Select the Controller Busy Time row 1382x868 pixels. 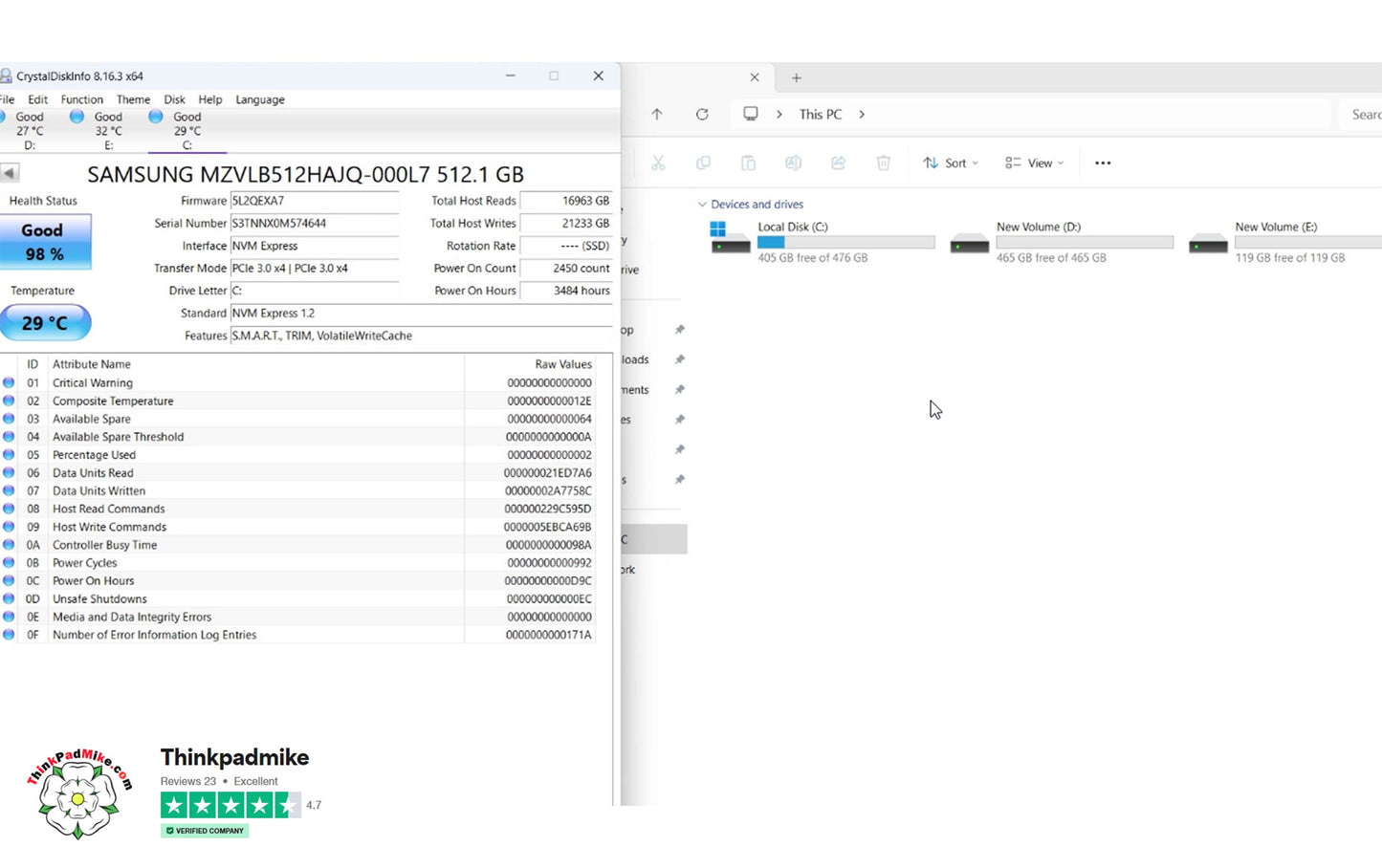coord(298,545)
